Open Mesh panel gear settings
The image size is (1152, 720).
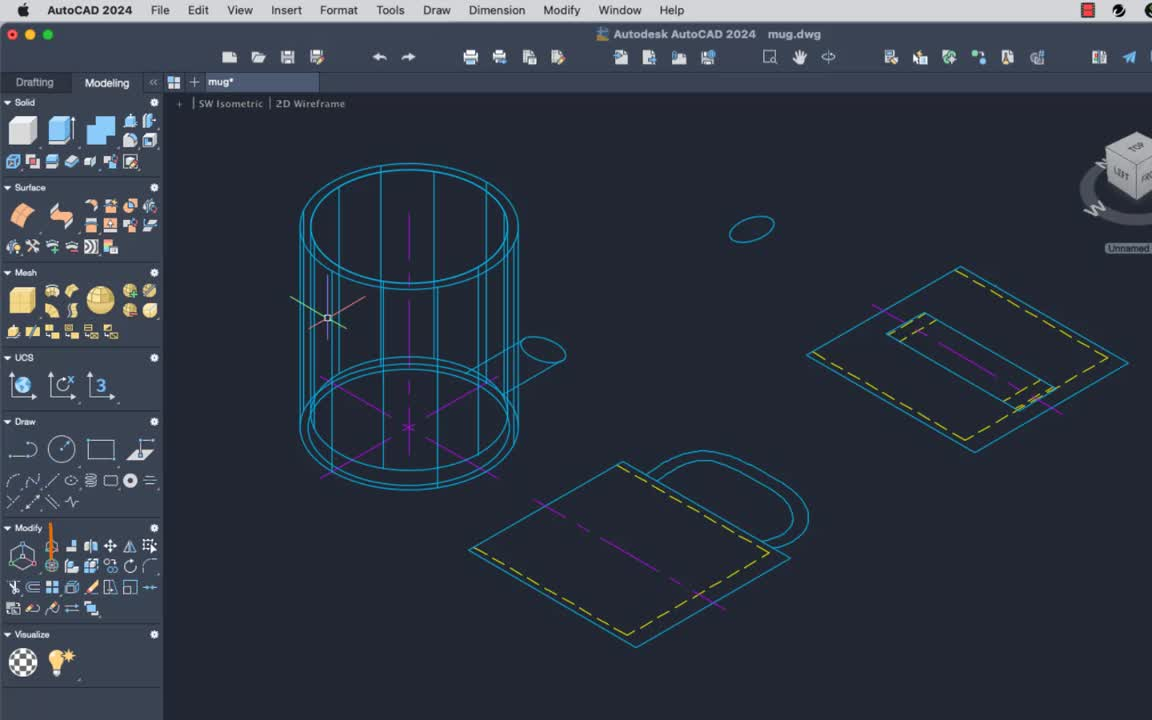tap(154, 273)
